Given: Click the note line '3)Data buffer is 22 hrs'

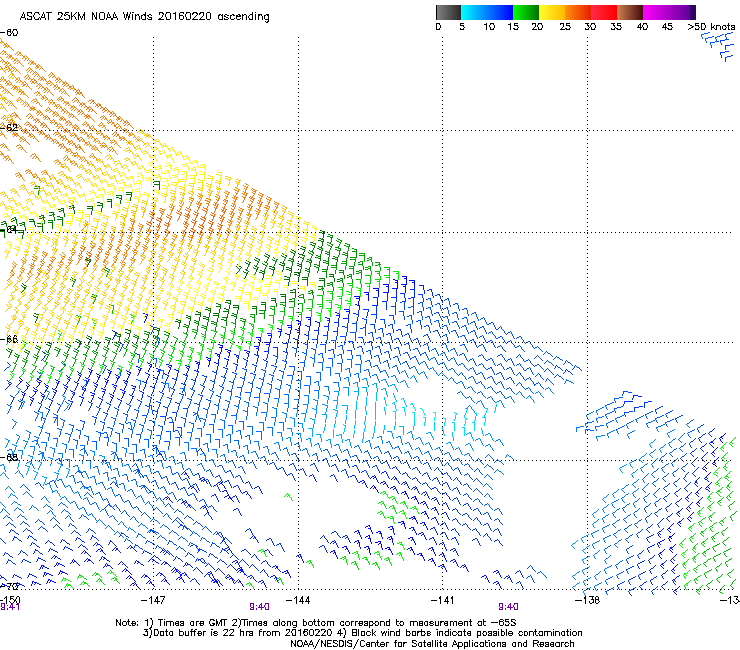Looking at the screenshot, I should point(362,633).
